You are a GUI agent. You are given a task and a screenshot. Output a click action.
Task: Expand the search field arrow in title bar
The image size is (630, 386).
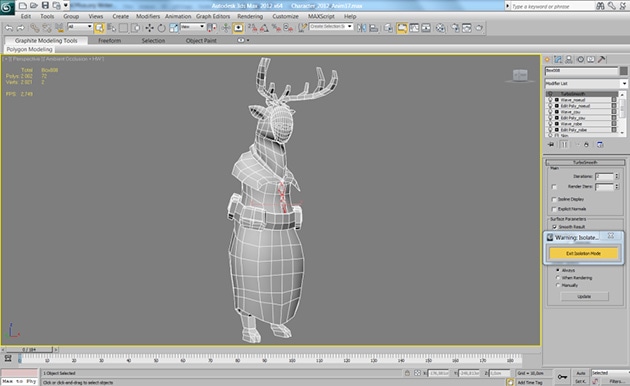pos(507,6)
